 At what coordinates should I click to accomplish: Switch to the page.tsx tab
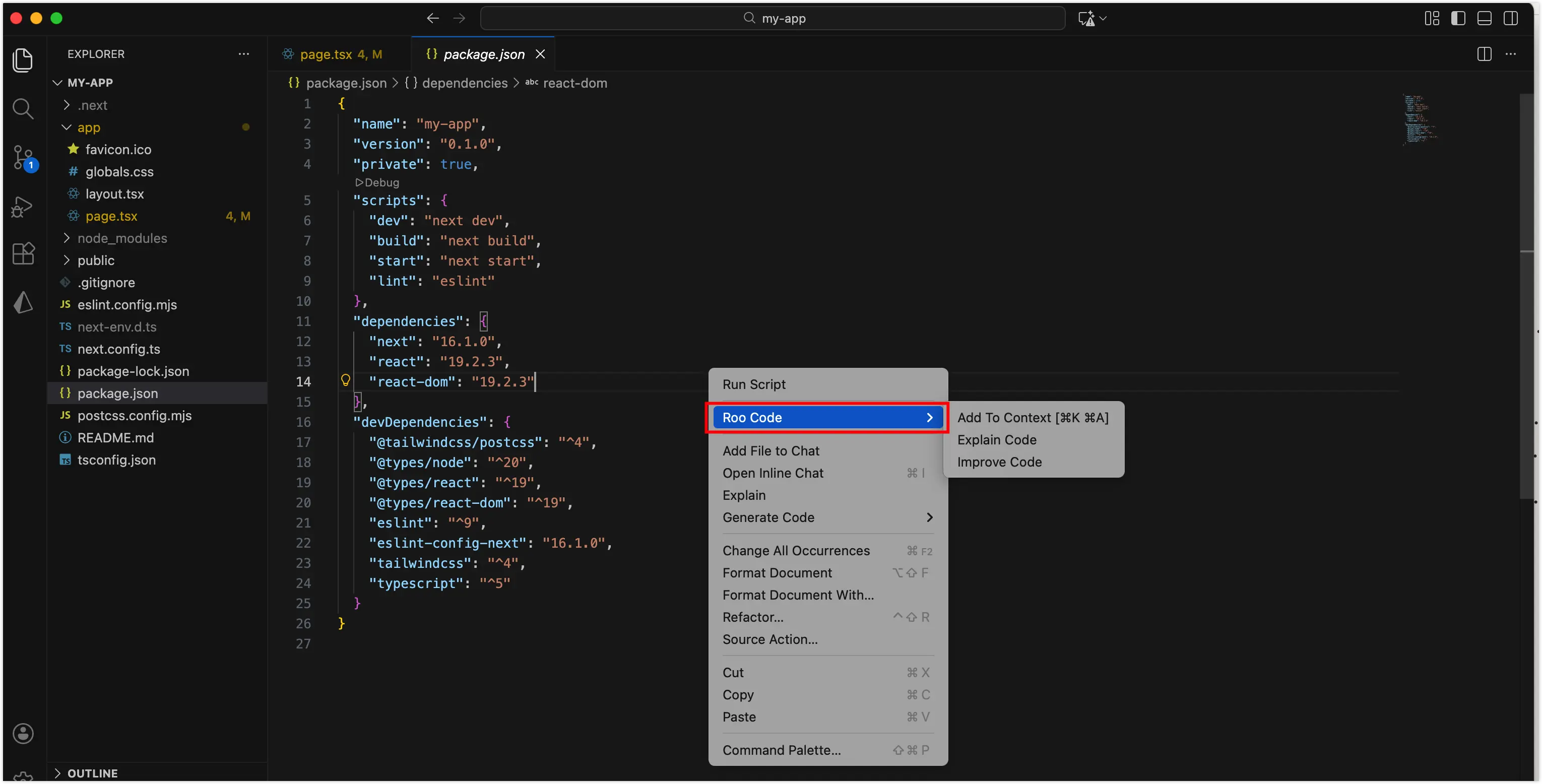click(326, 54)
